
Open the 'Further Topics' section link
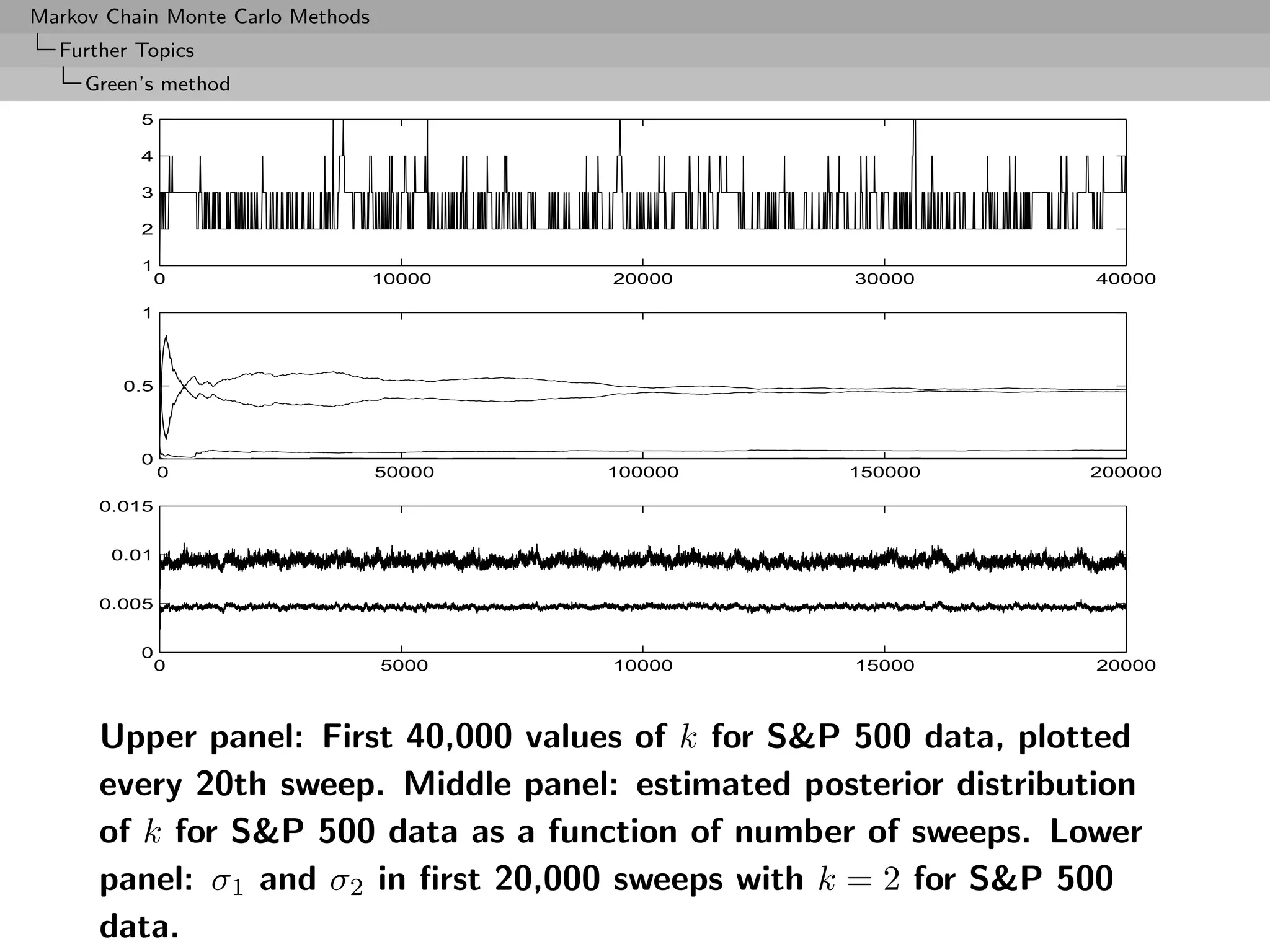tap(127, 50)
